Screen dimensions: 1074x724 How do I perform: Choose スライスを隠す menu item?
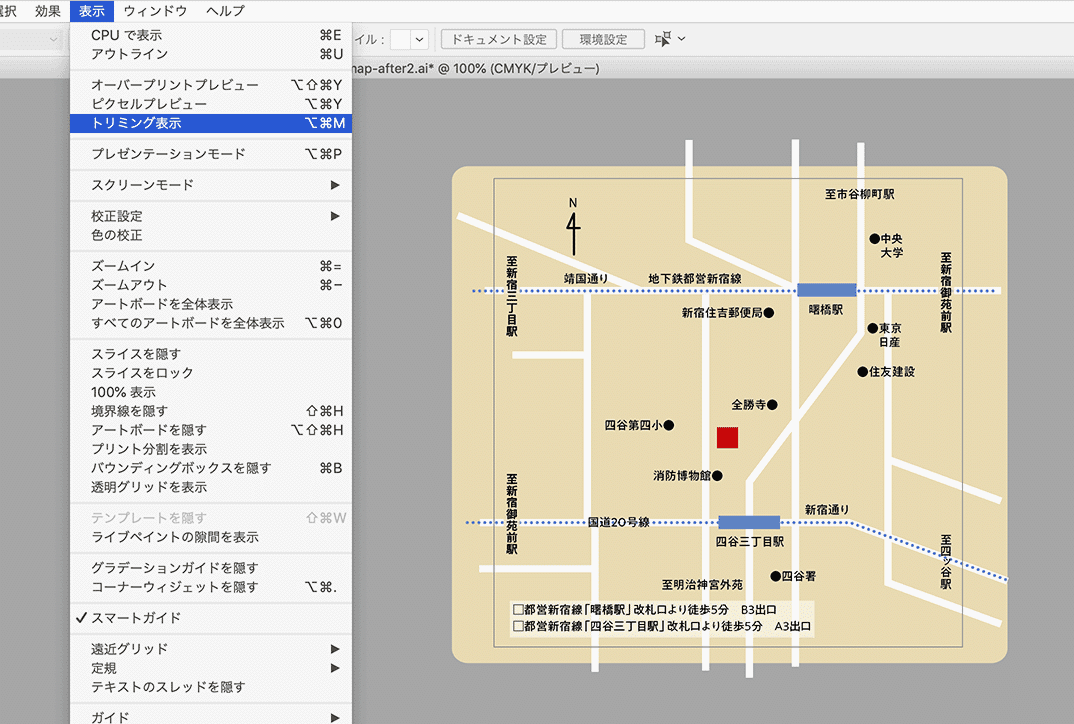pos(211,354)
